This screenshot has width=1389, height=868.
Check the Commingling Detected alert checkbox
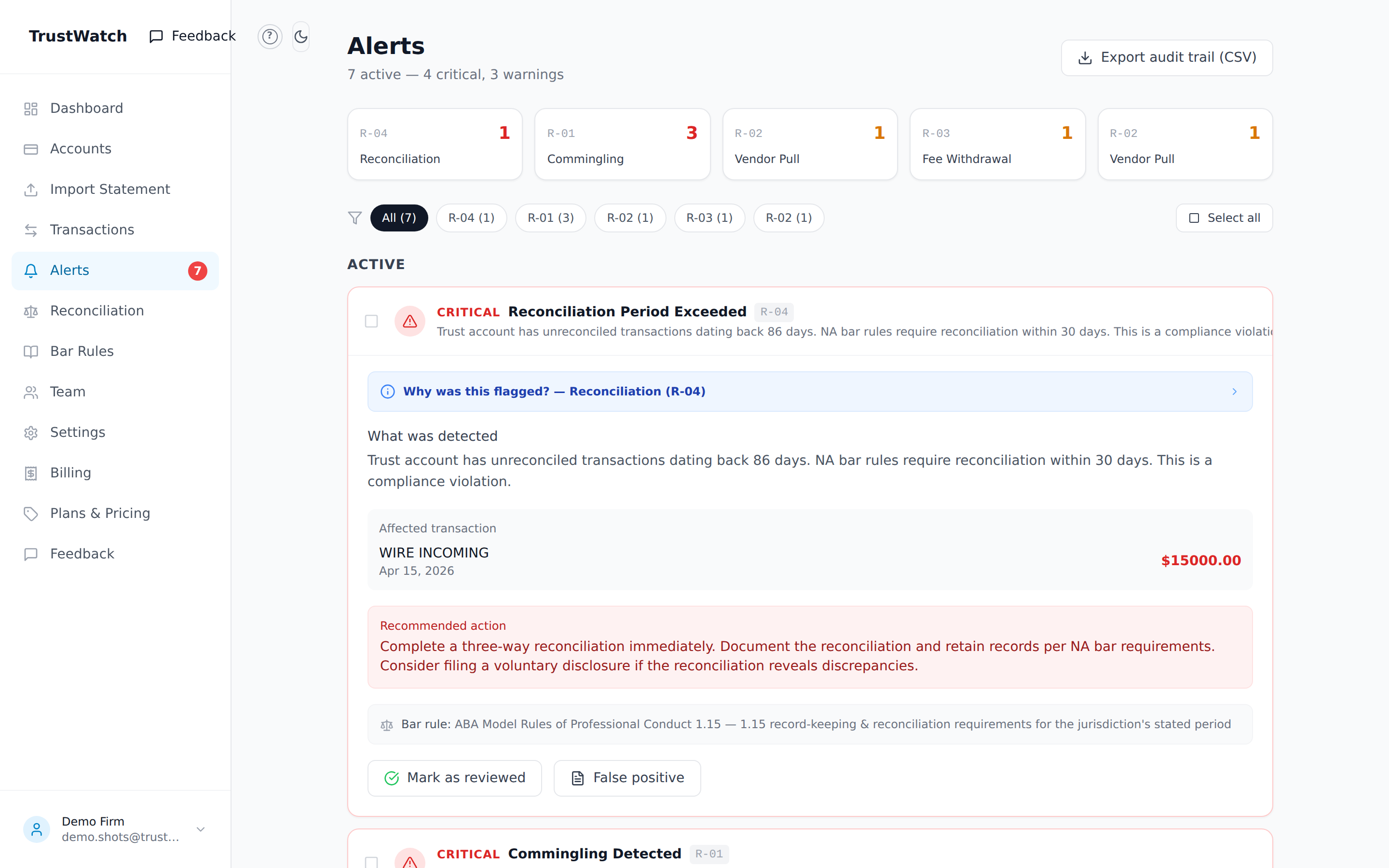tap(371, 862)
